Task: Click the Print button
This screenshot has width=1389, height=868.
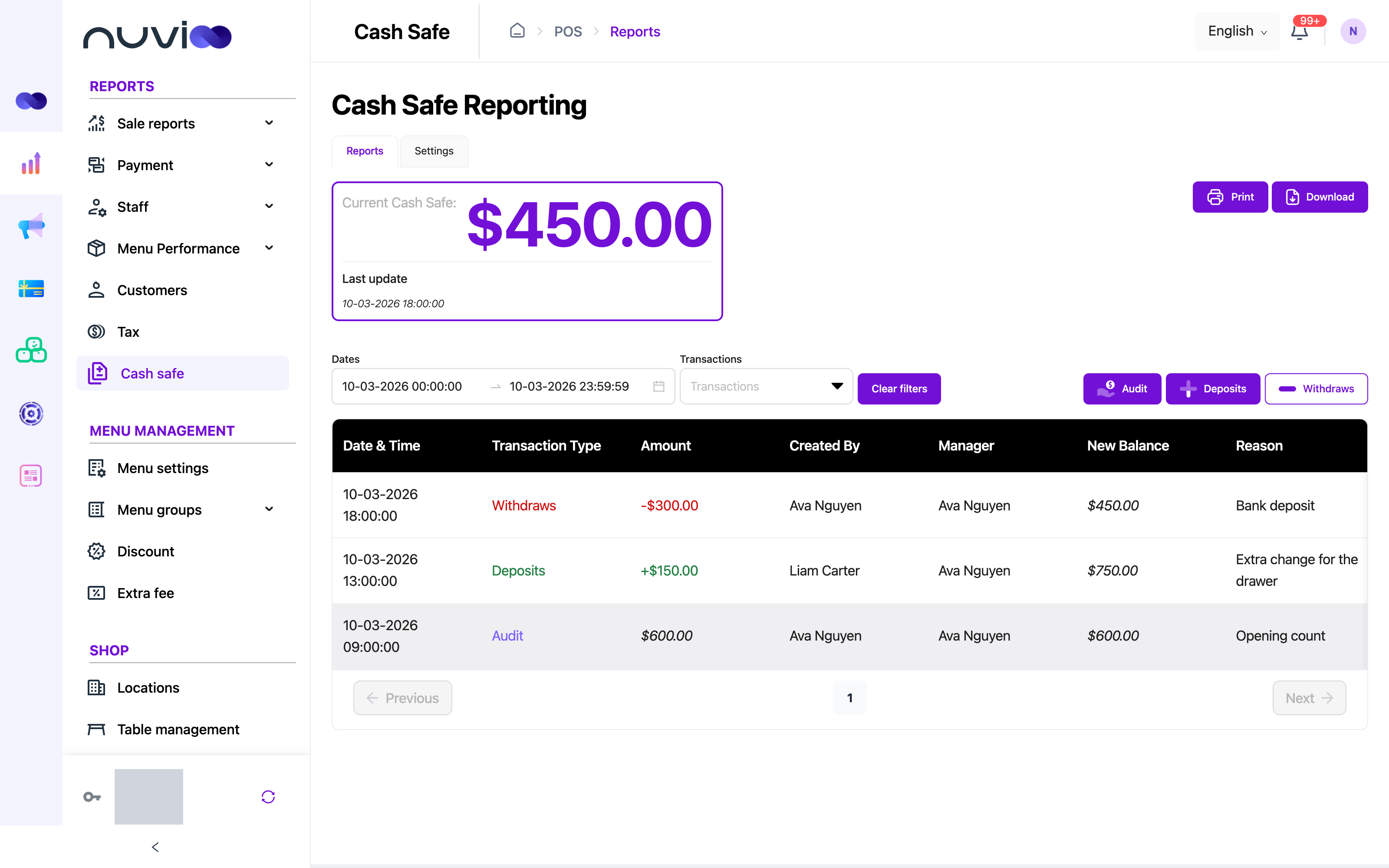Action: click(x=1230, y=197)
